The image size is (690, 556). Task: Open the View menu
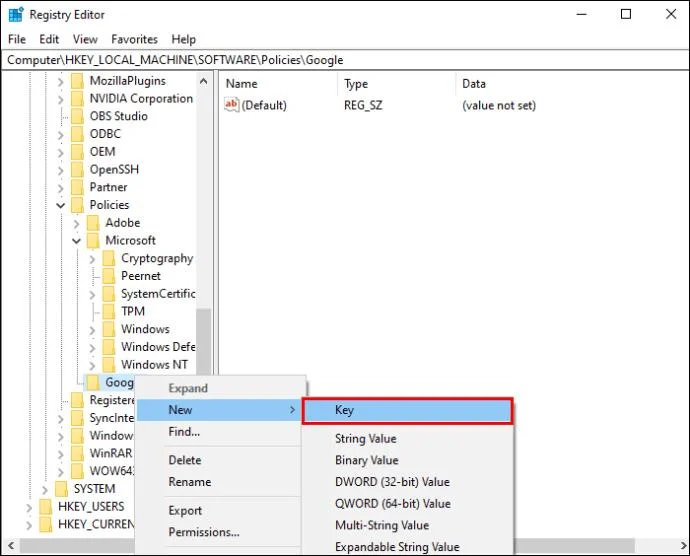pyautogui.click(x=85, y=39)
